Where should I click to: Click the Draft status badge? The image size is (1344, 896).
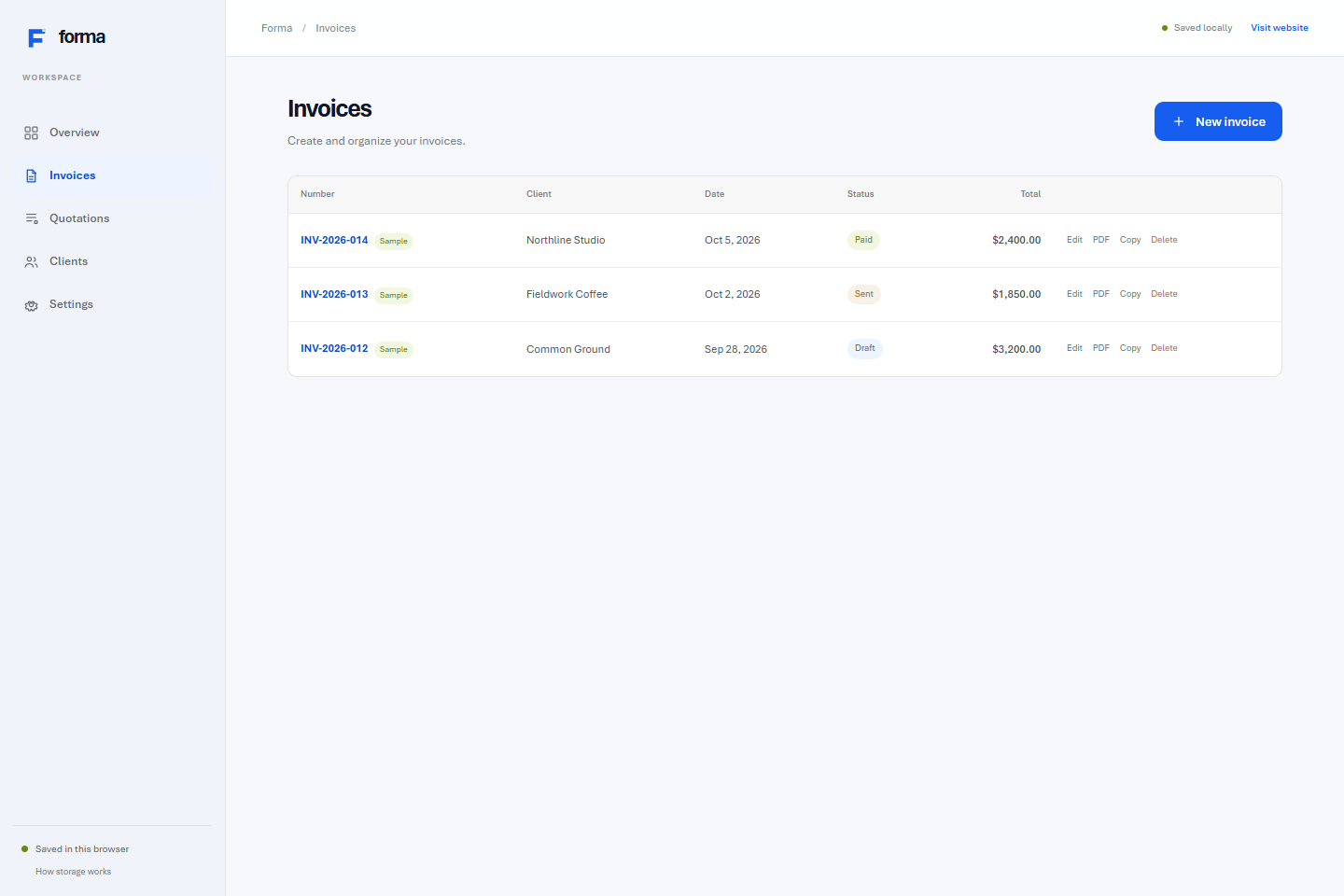tap(865, 348)
